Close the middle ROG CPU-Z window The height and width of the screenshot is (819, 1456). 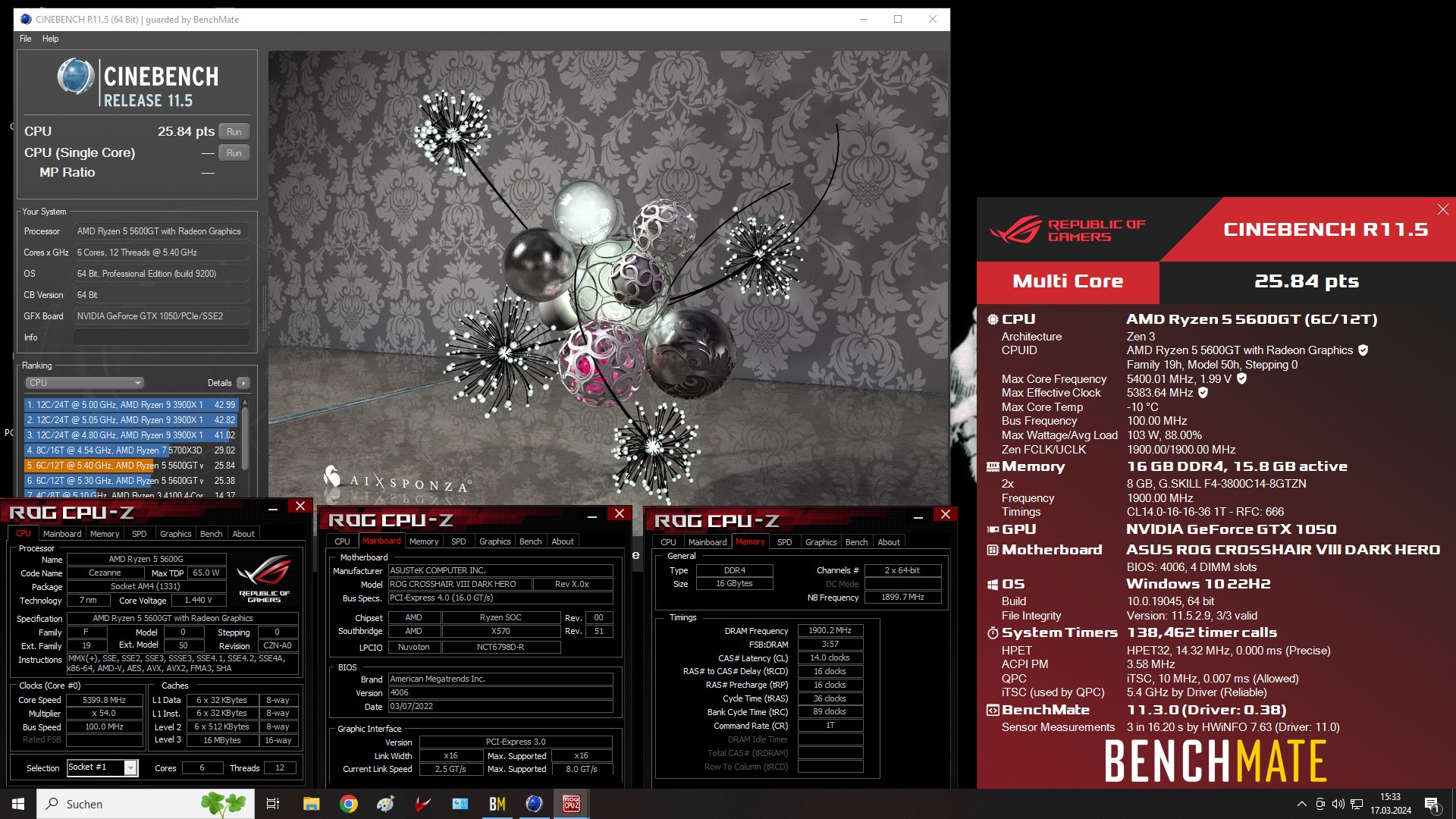click(620, 513)
